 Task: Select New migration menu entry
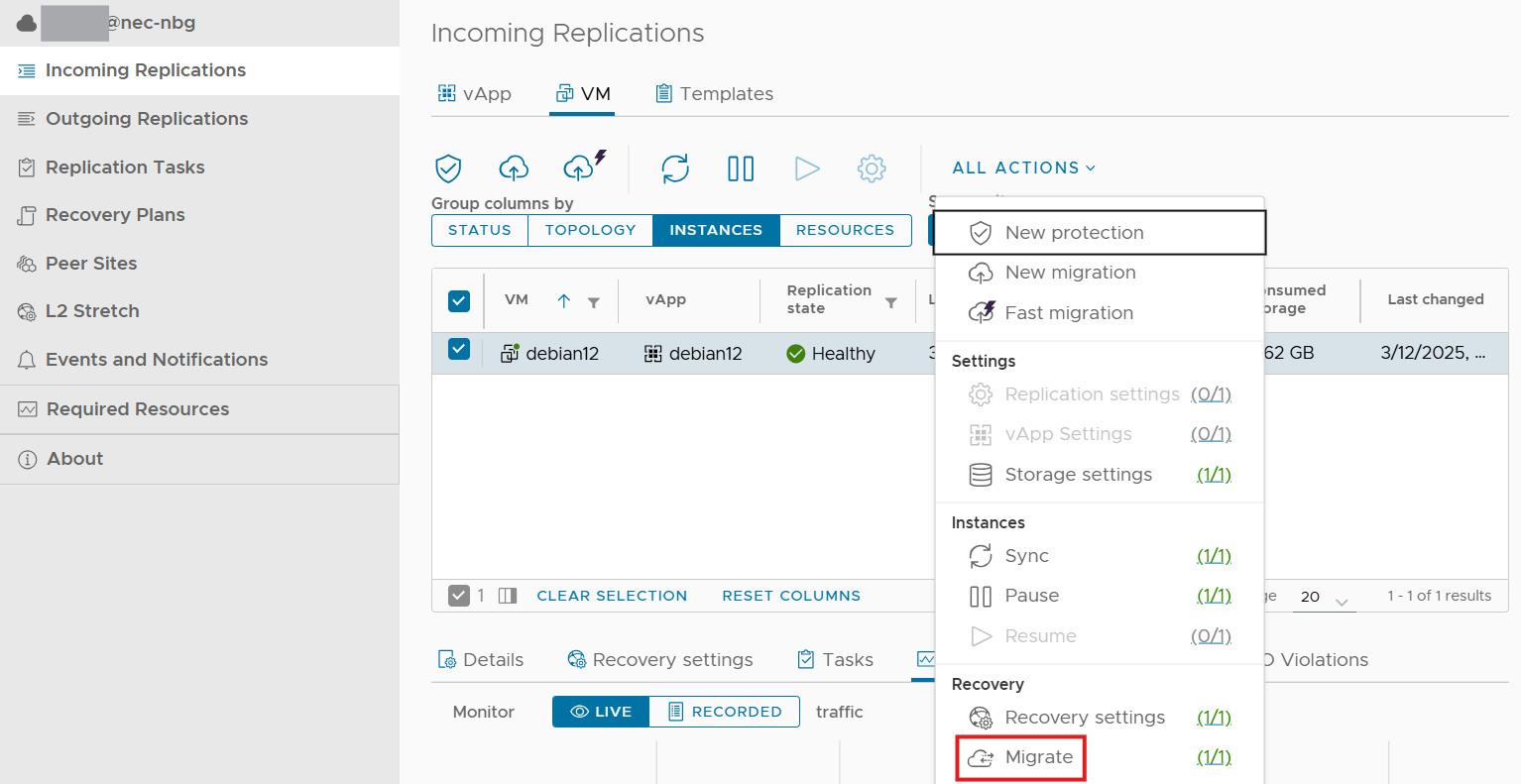tap(1099, 273)
